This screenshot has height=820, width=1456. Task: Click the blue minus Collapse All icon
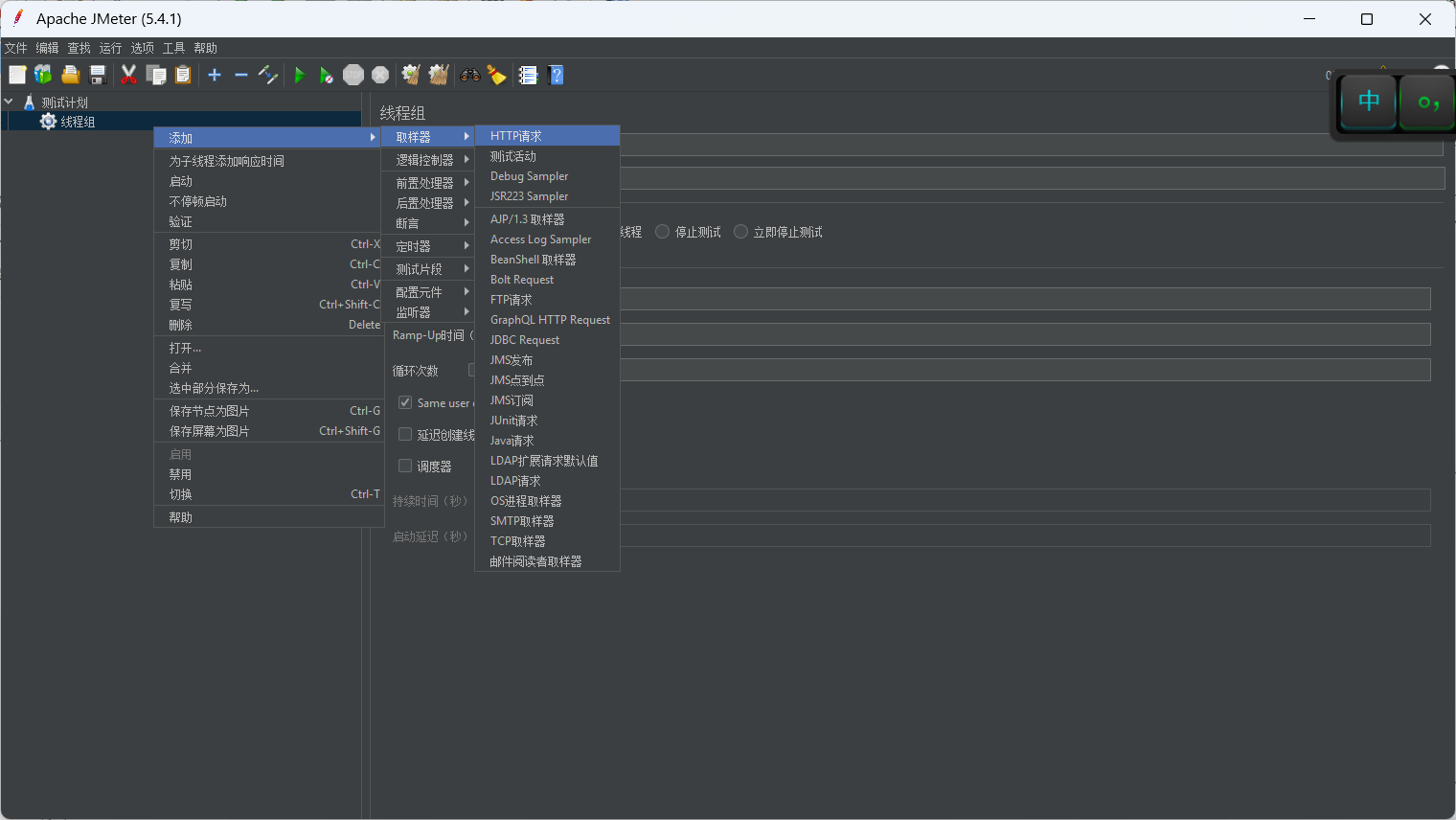coord(241,75)
